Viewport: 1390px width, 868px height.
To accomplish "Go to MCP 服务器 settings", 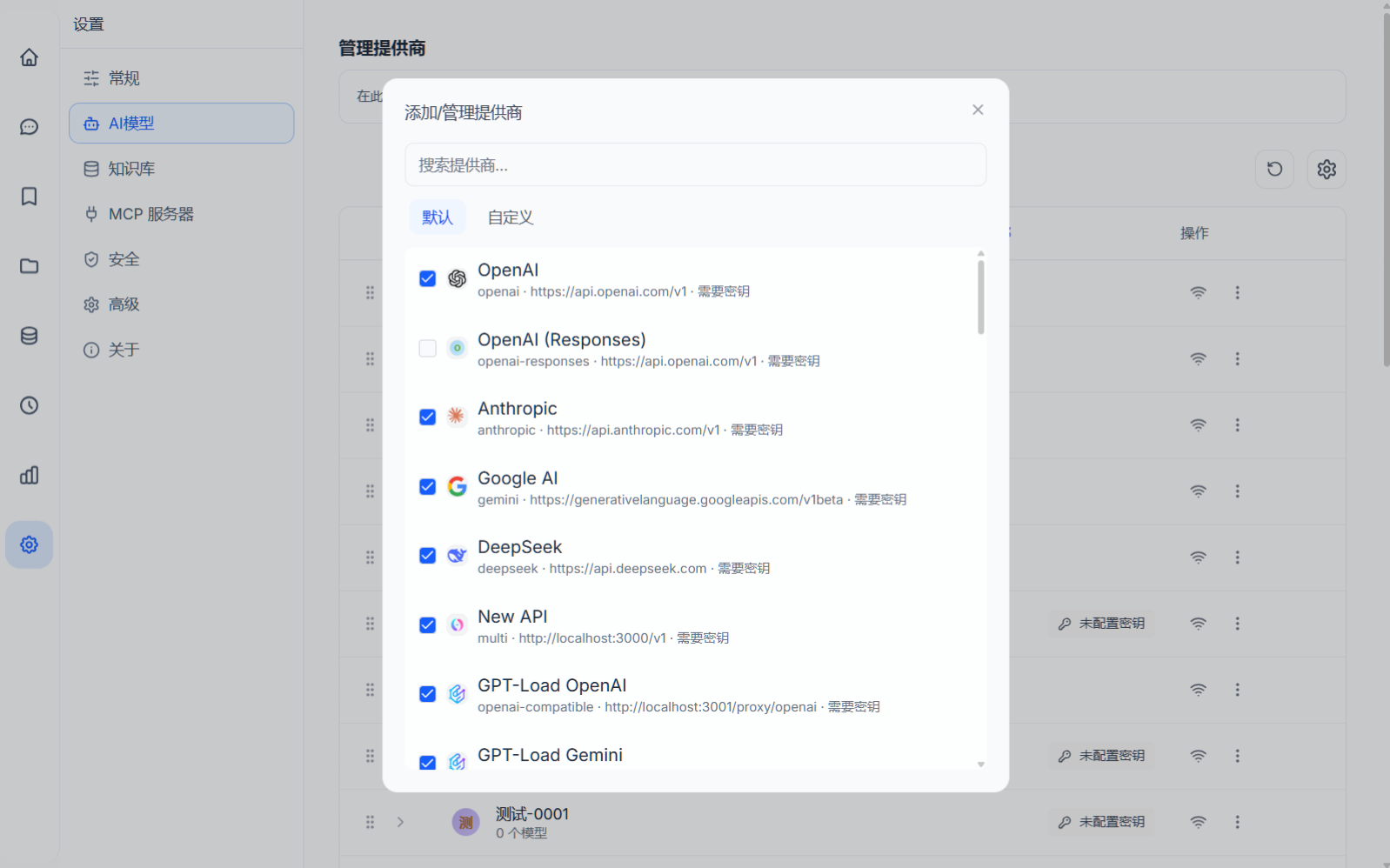I will pyautogui.click(x=150, y=214).
